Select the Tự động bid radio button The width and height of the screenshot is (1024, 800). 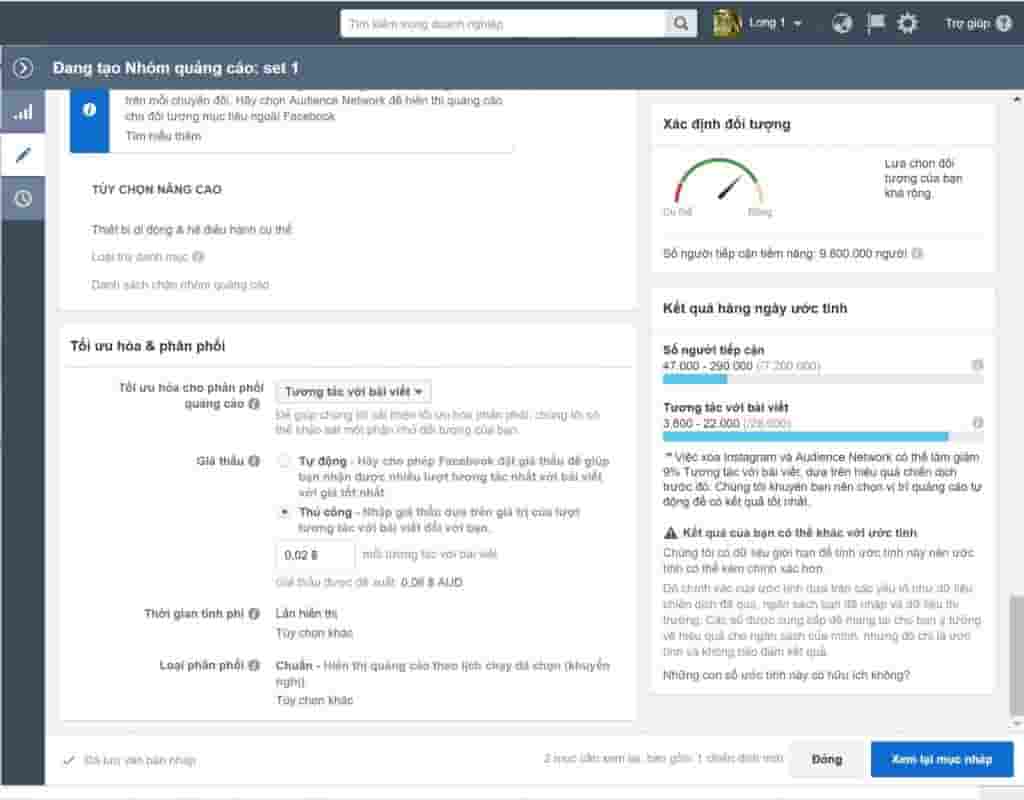284,461
